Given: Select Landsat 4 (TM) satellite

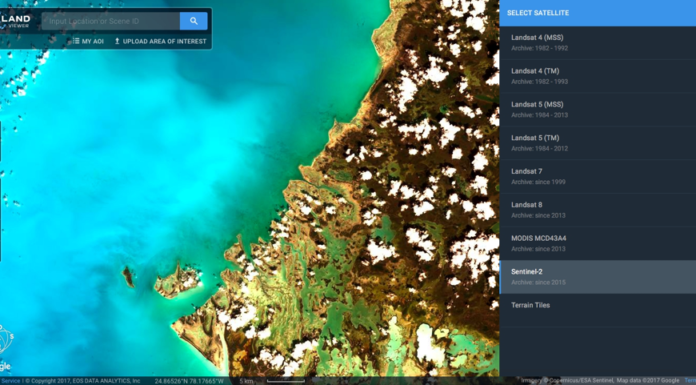Looking at the screenshot, I should [597, 76].
